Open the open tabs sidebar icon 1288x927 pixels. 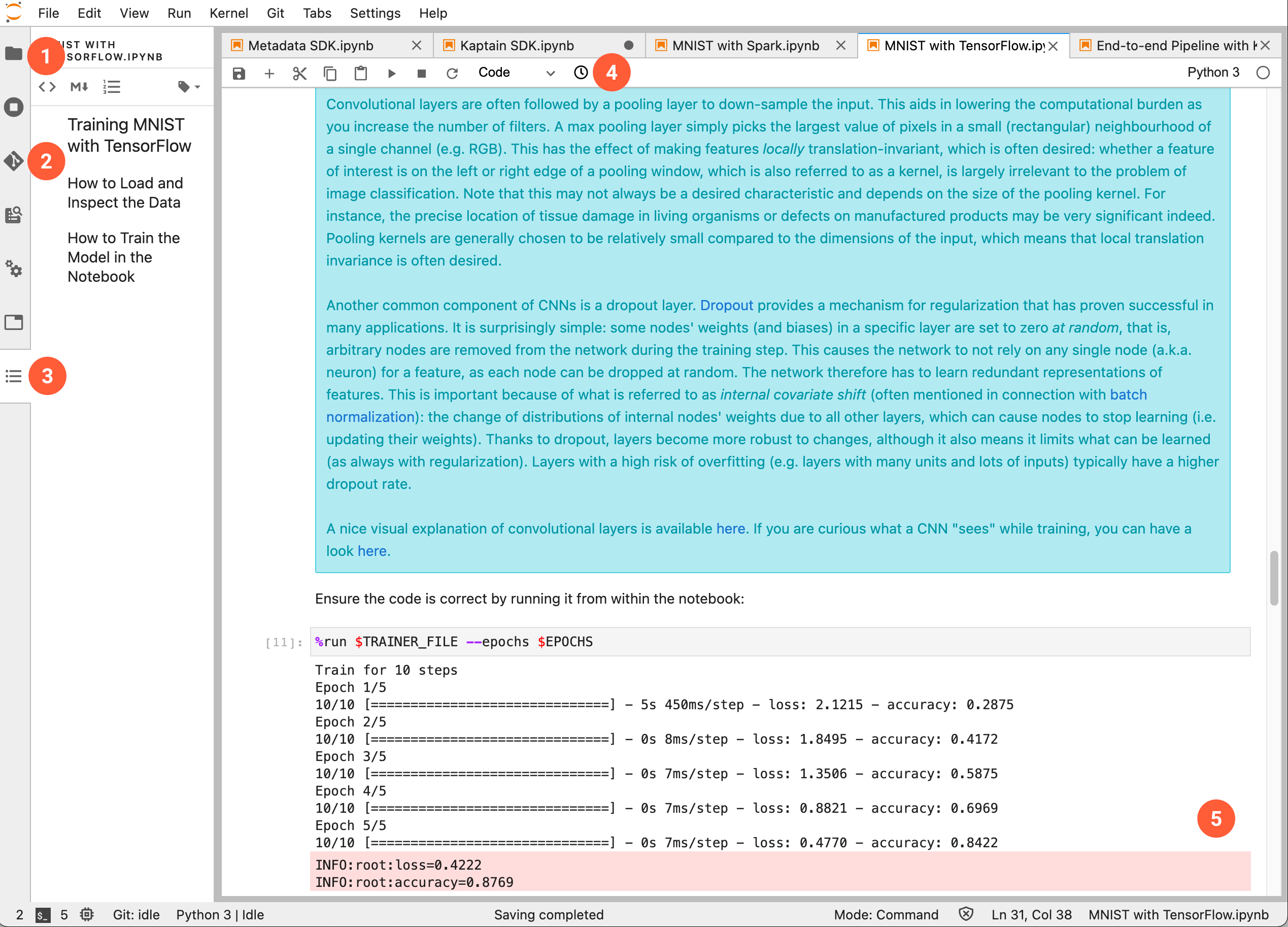pyautogui.click(x=14, y=322)
